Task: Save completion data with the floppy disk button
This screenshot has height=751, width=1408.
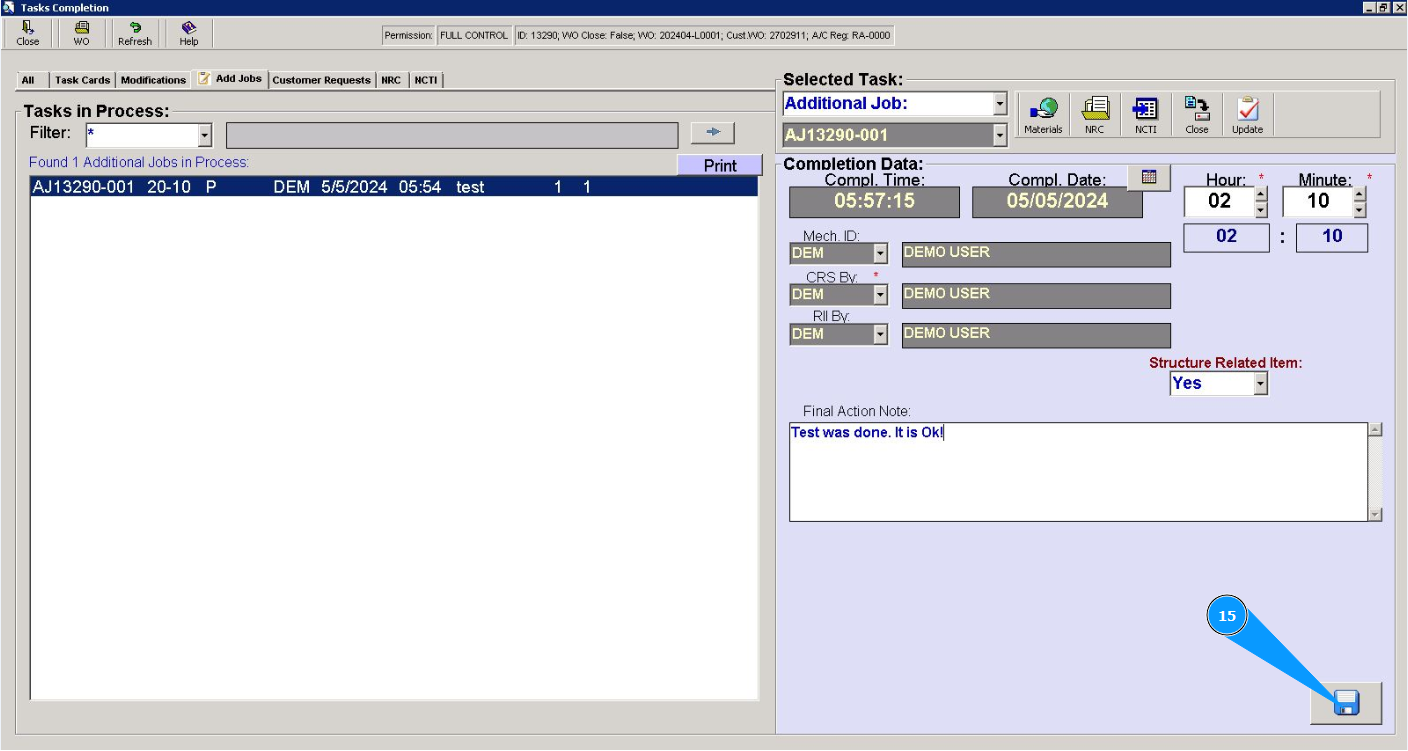Action: click(1346, 703)
